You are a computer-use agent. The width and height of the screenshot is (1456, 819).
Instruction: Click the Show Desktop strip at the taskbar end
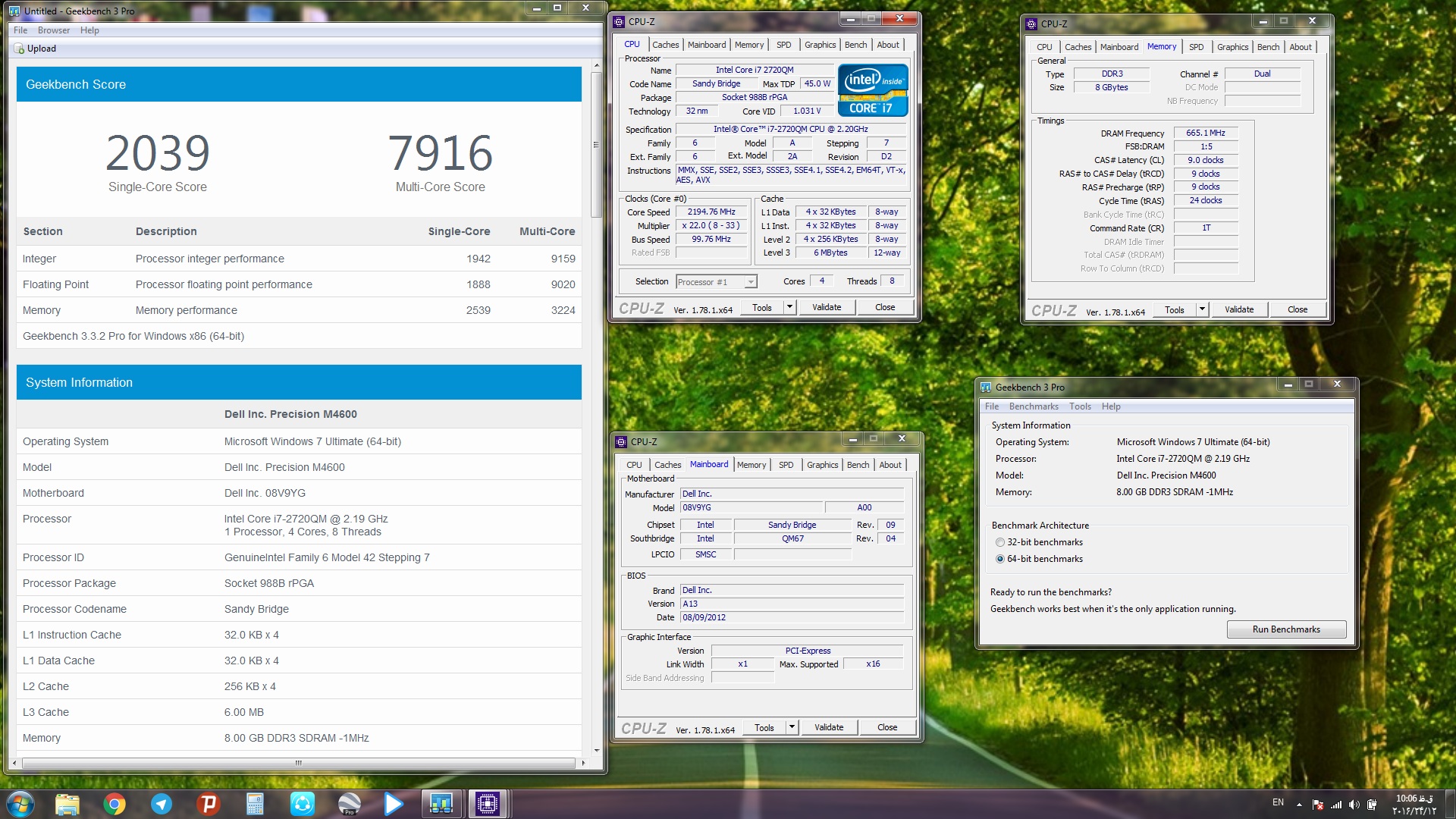(x=1450, y=804)
